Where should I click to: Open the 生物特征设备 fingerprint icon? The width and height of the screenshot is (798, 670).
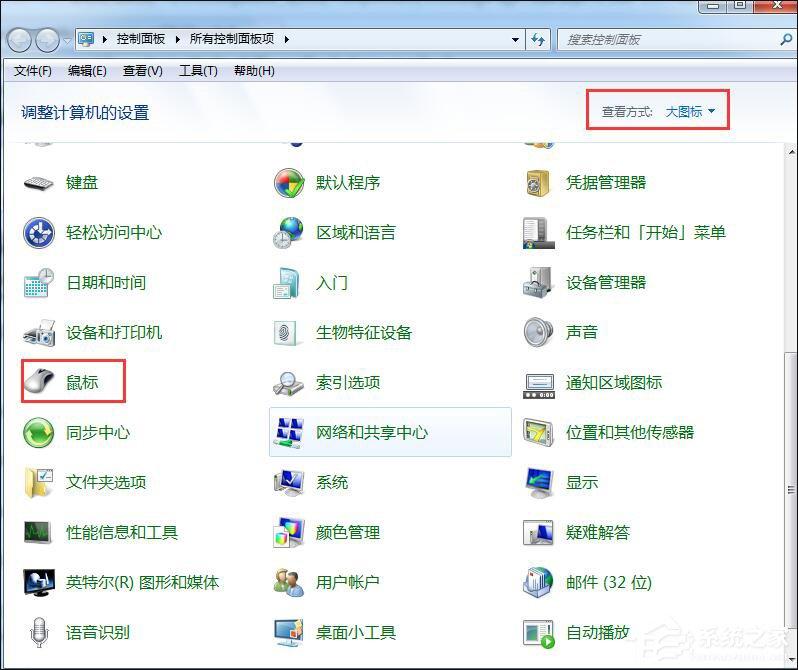click(x=287, y=332)
